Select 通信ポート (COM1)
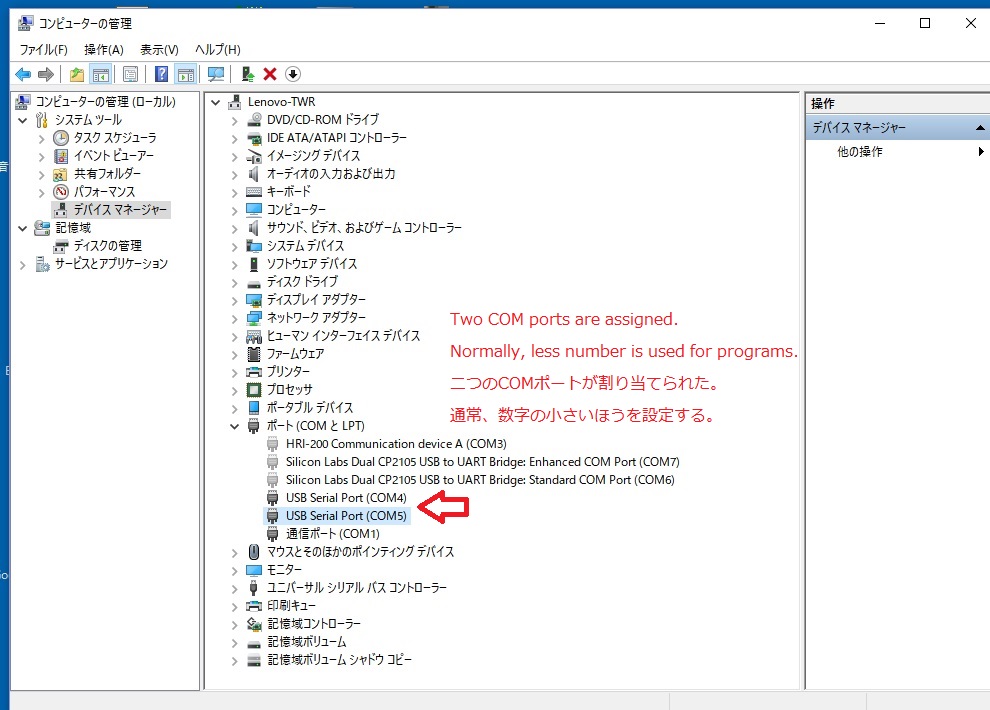 tap(333, 534)
